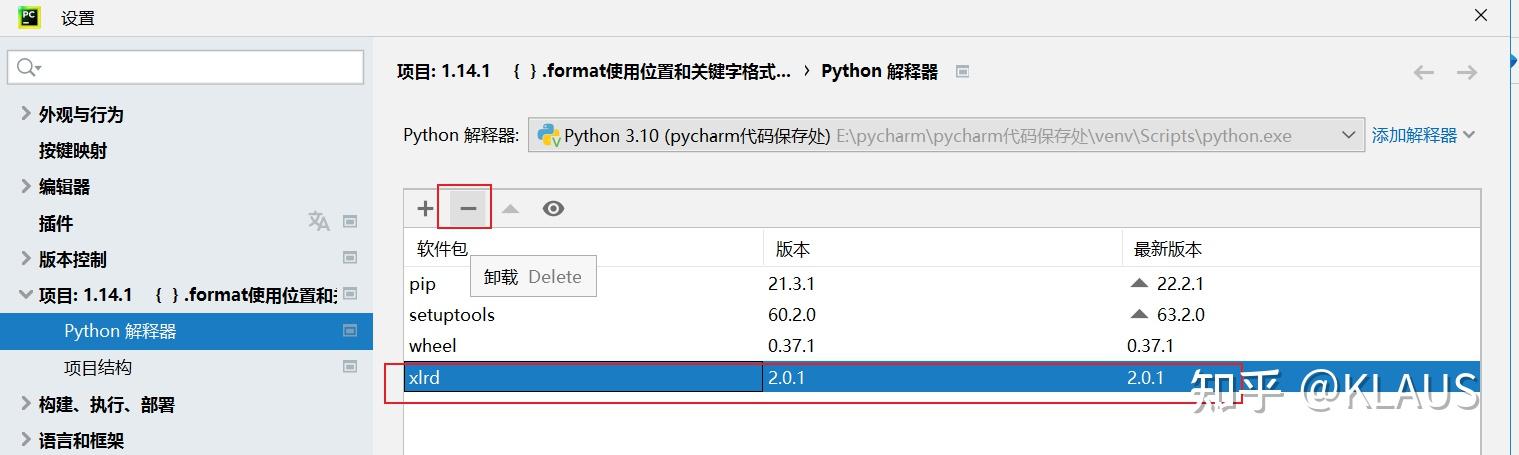The height and width of the screenshot is (455, 1519).
Task: Expand the 外观与行为 settings group
Action: pos(26,114)
